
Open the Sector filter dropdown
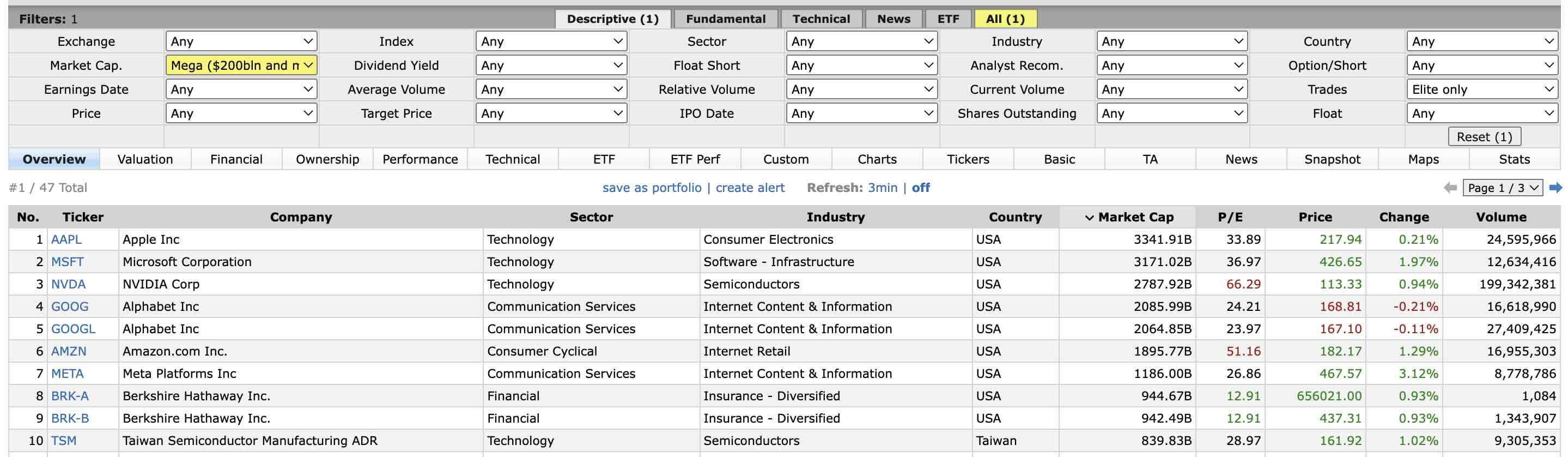coord(862,41)
